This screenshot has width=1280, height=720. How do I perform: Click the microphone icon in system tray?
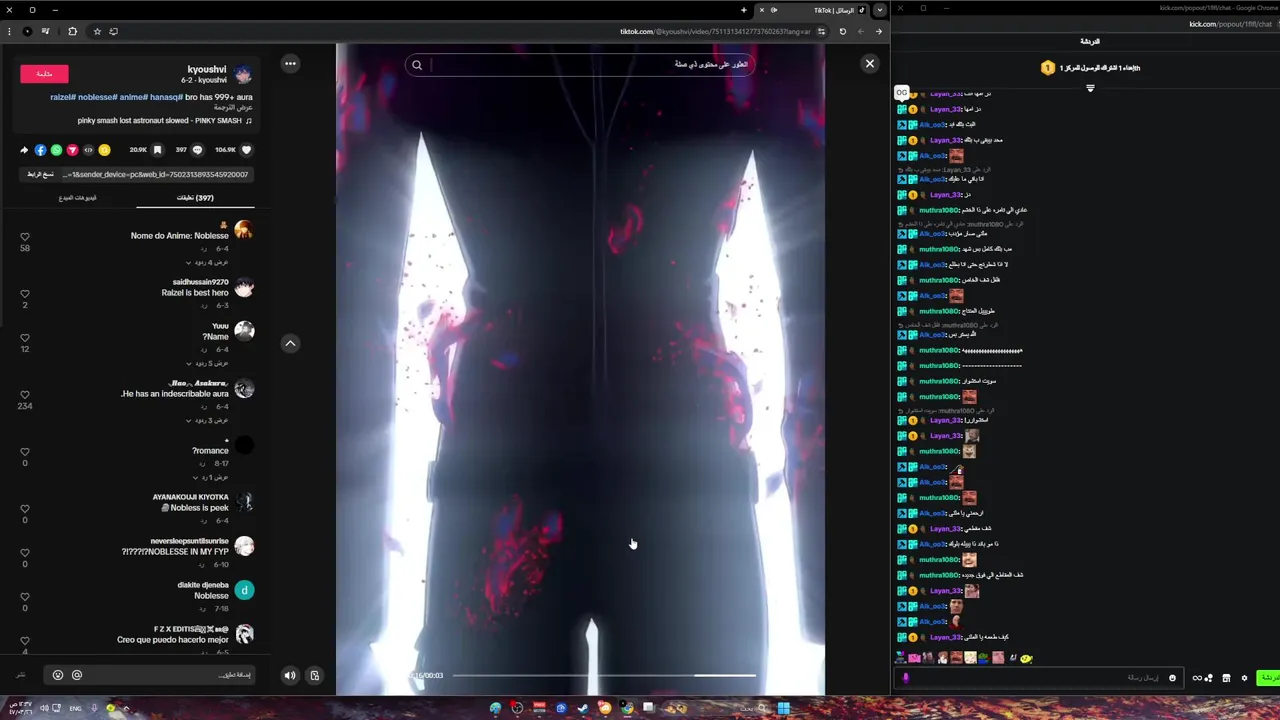pos(94,708)
